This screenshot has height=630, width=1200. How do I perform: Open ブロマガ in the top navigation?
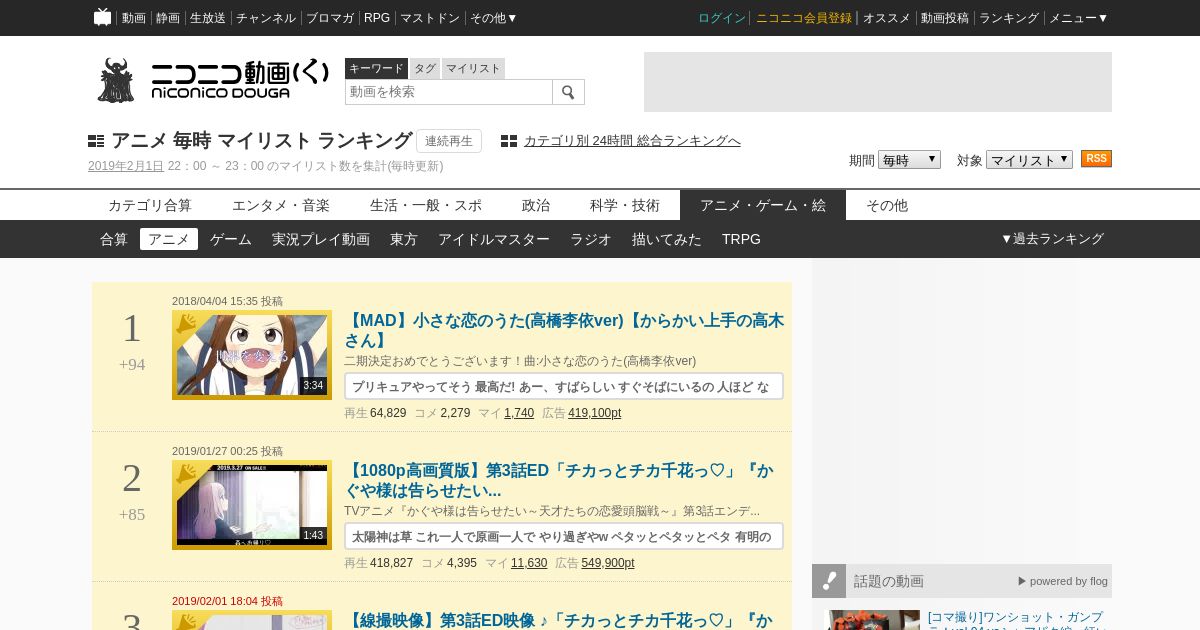[330, 18]
